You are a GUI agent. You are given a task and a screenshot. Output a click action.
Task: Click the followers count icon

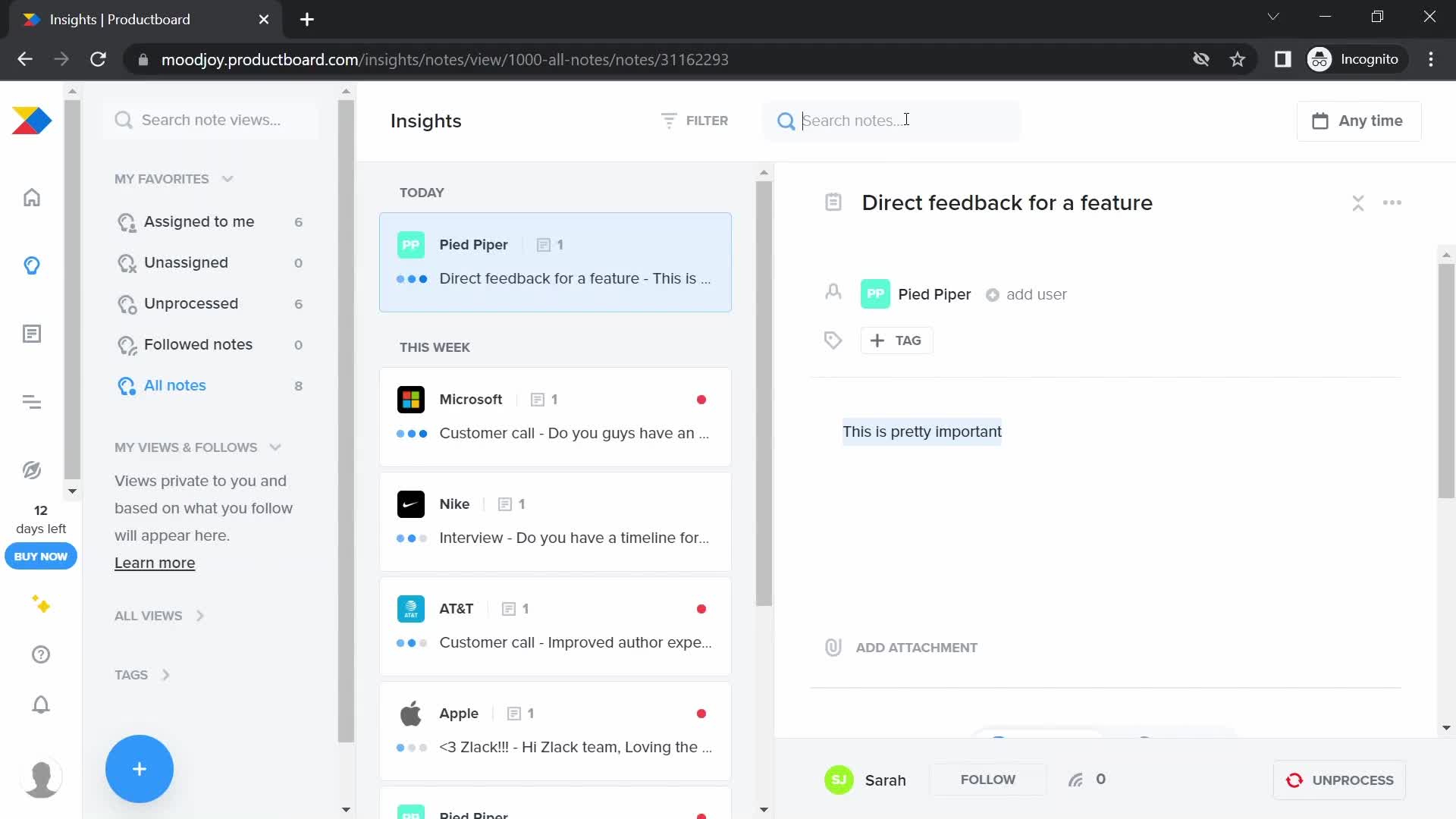click(x=1076, y=780)
